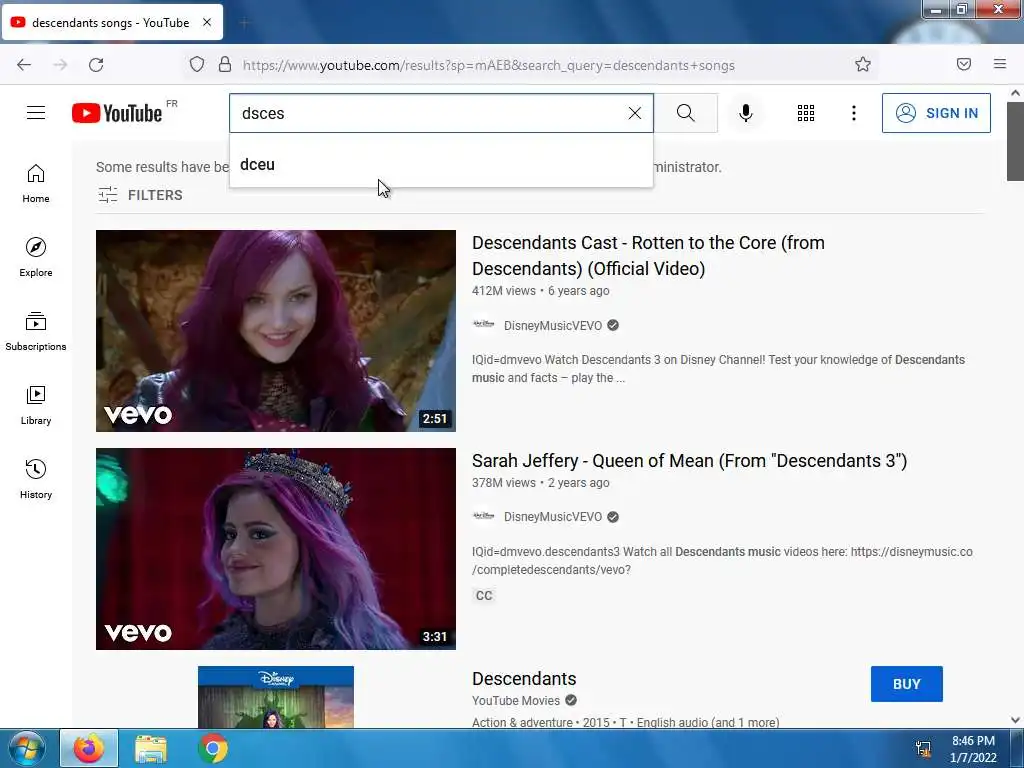The height and width of the screenshot is (768, 1024).
Task: Click the browser address bar URL
Action: pyautogui.click(x=488, y=65)
